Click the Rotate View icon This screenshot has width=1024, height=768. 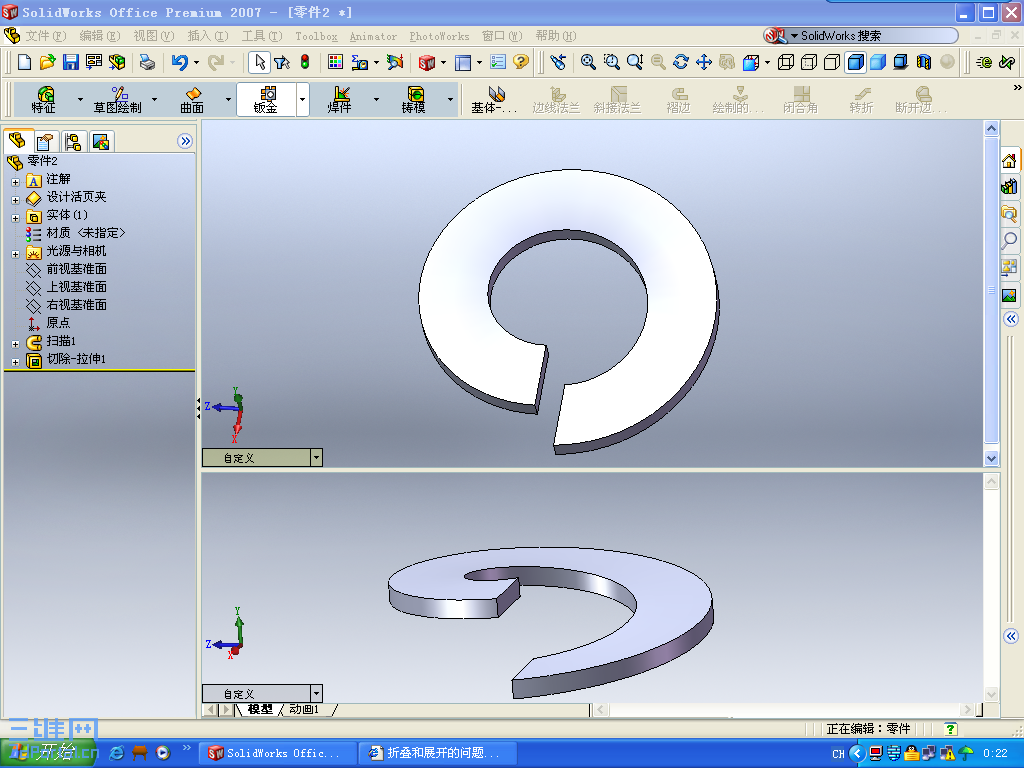pos(681,62)
